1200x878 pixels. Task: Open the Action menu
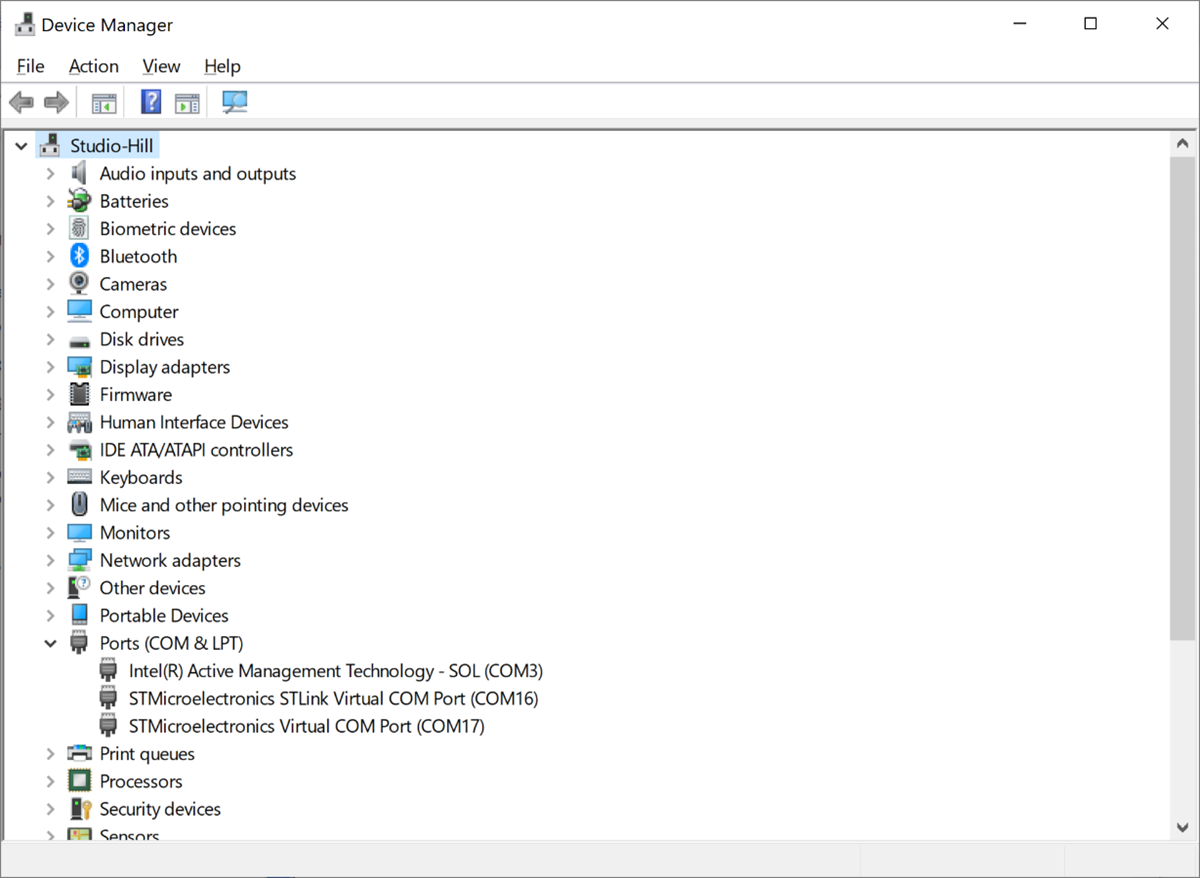[93, 66]
